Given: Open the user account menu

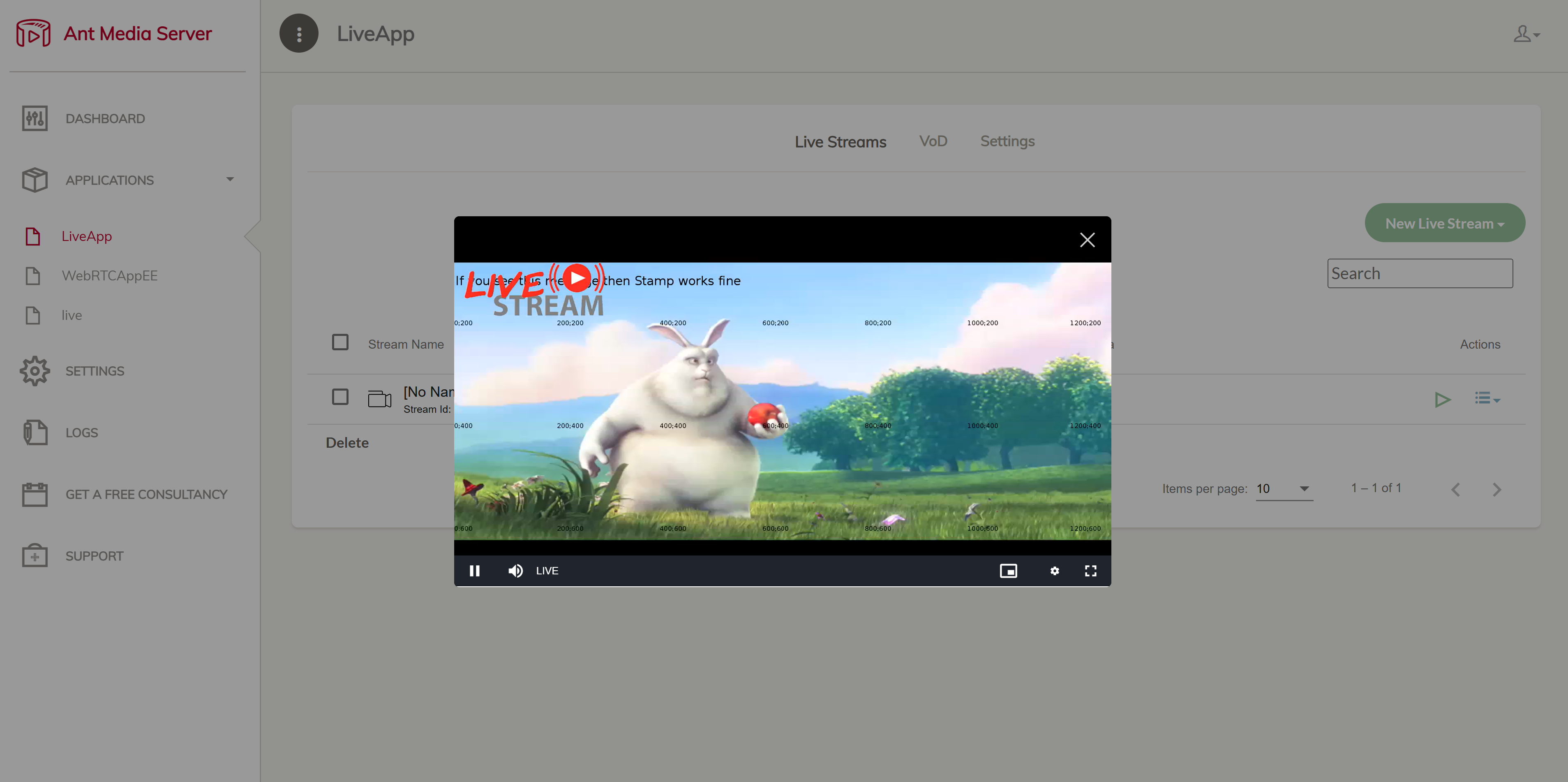Looking at the screenshot, I should coord(1526,33).
